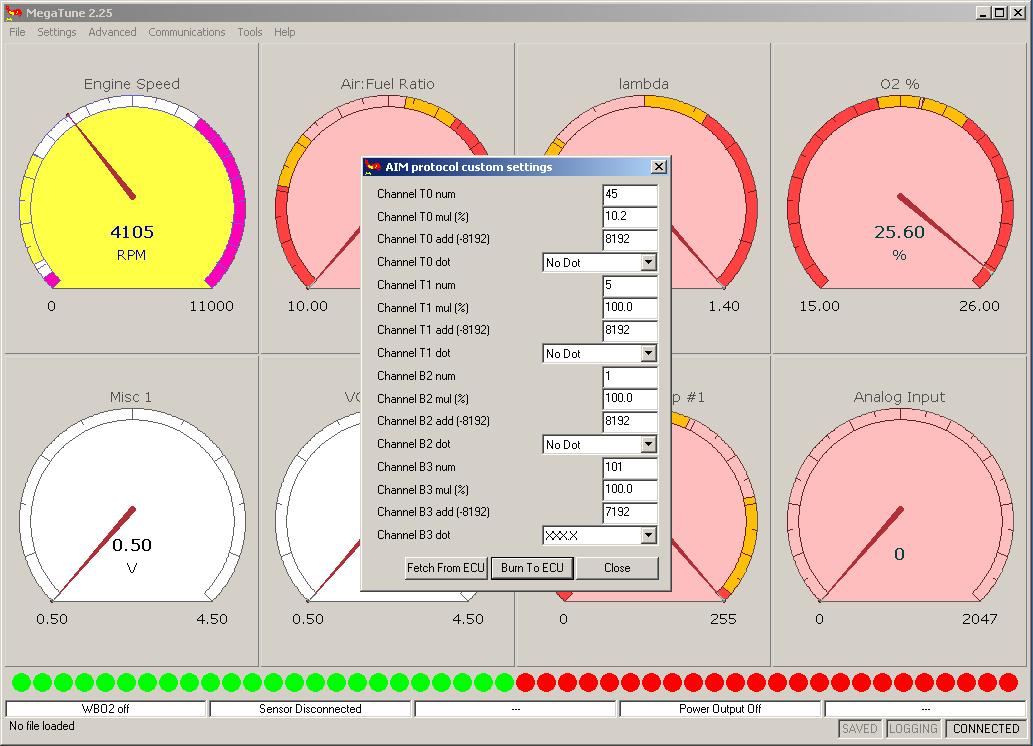Click the Close button in the dialog
Screen dimensions: 1033x746
coord(617,568)
